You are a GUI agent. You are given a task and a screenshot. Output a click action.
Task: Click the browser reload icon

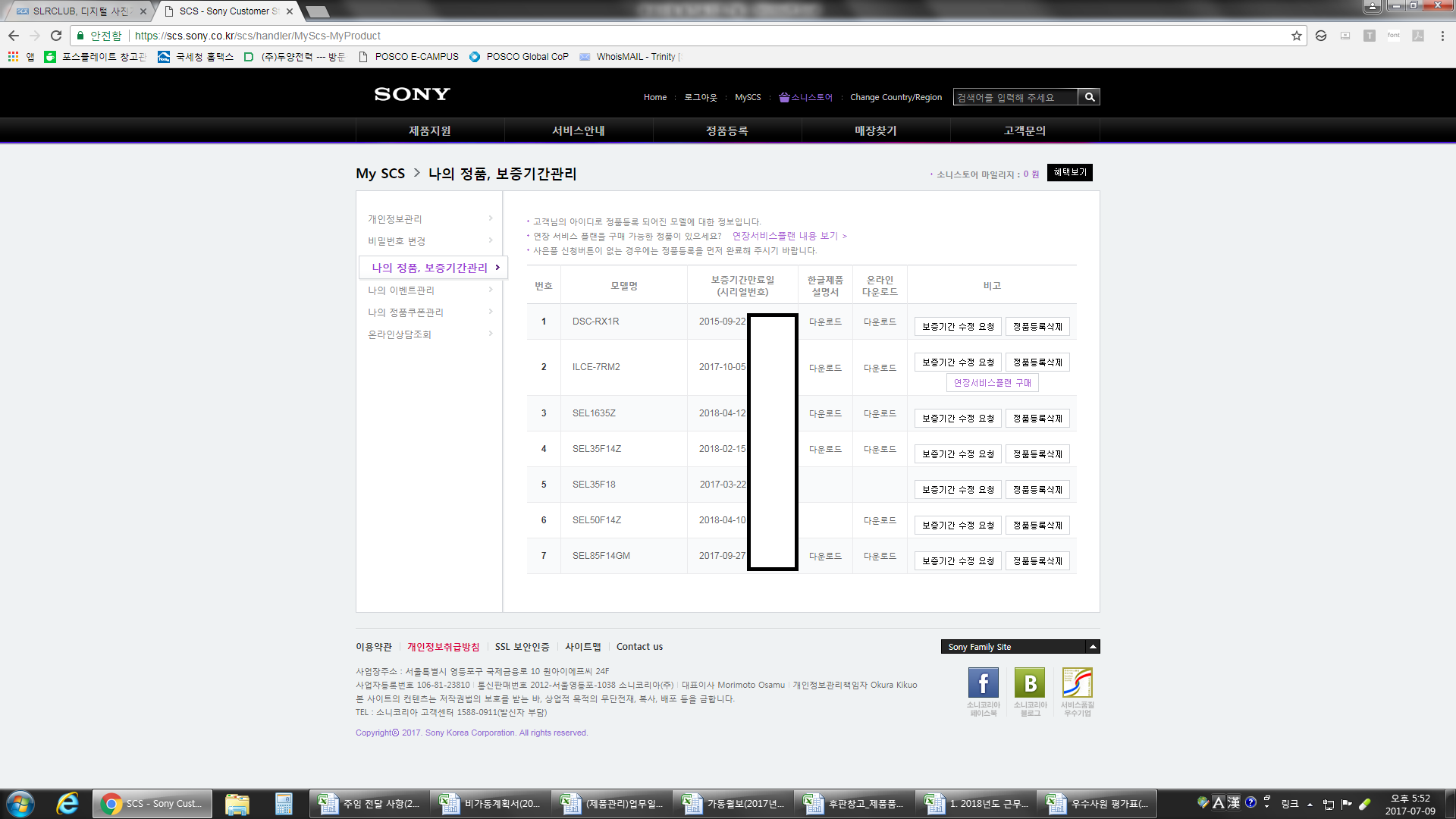(56, 36)
